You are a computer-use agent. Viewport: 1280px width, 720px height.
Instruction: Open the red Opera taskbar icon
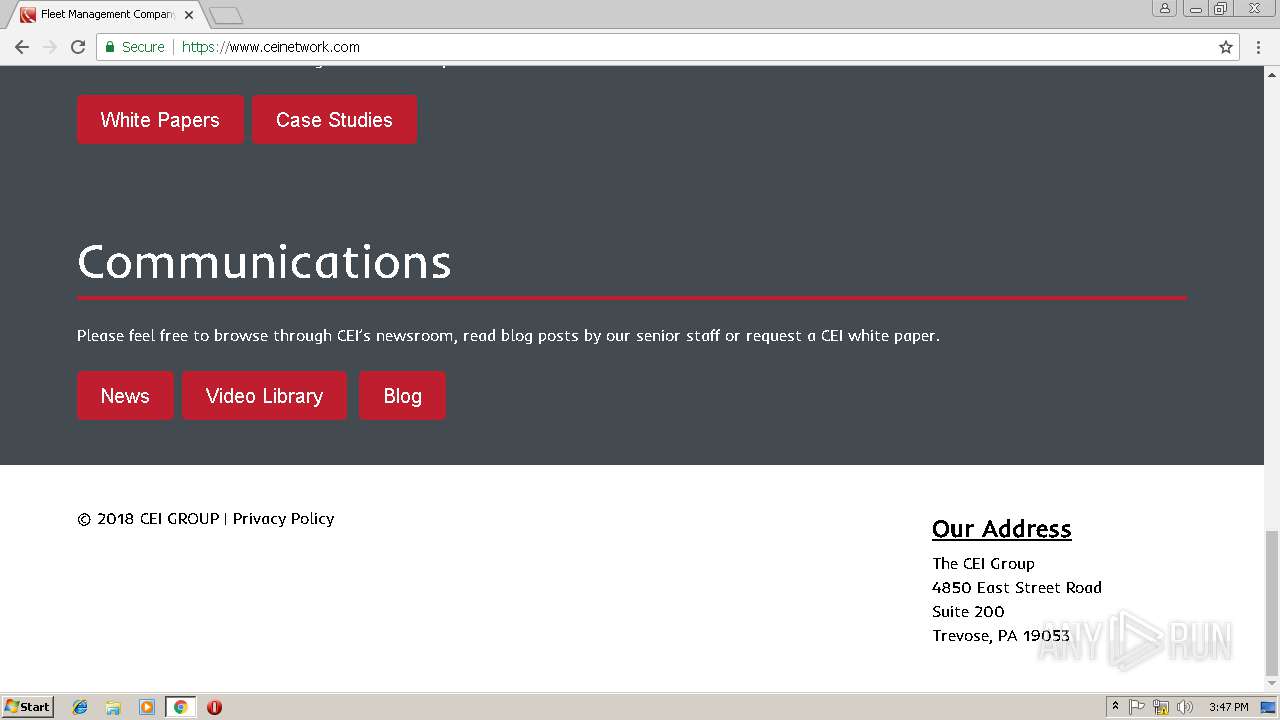[x=214, y=707]
